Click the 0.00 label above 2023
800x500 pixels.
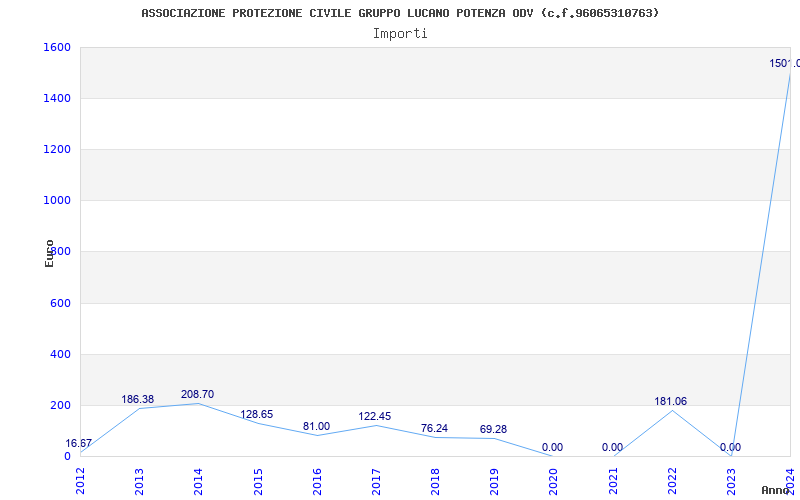coord(730,448)
